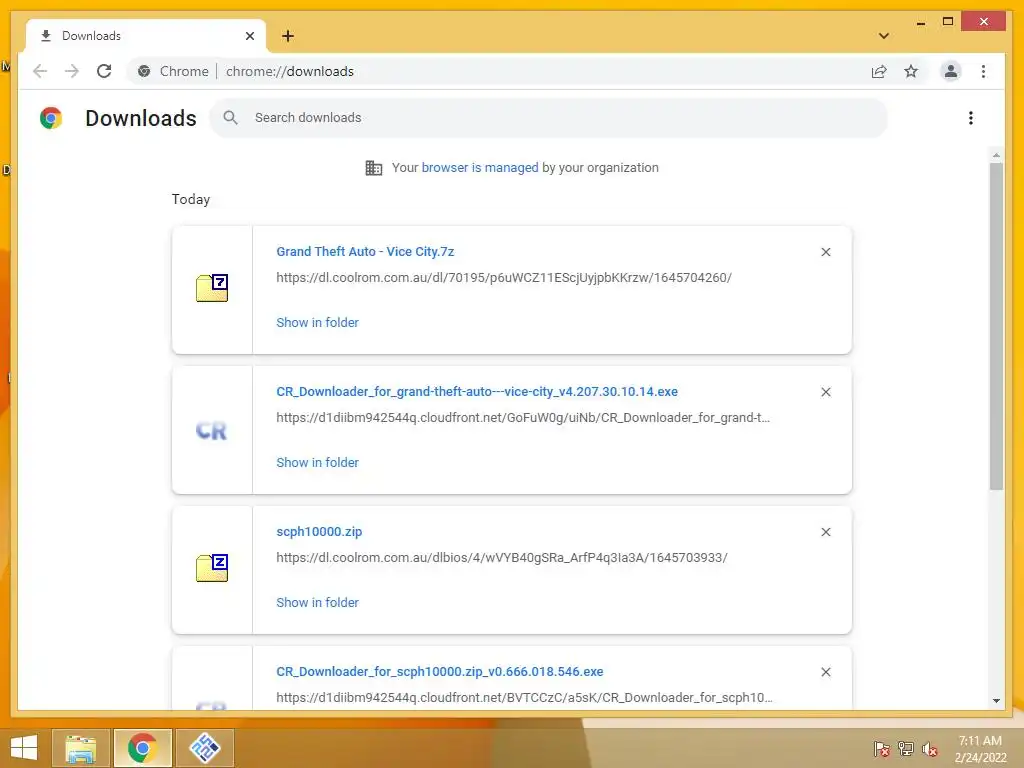Click the cloudfront BVTCCzC source URL
The image size is (1024, 768).
coord(524,697)
